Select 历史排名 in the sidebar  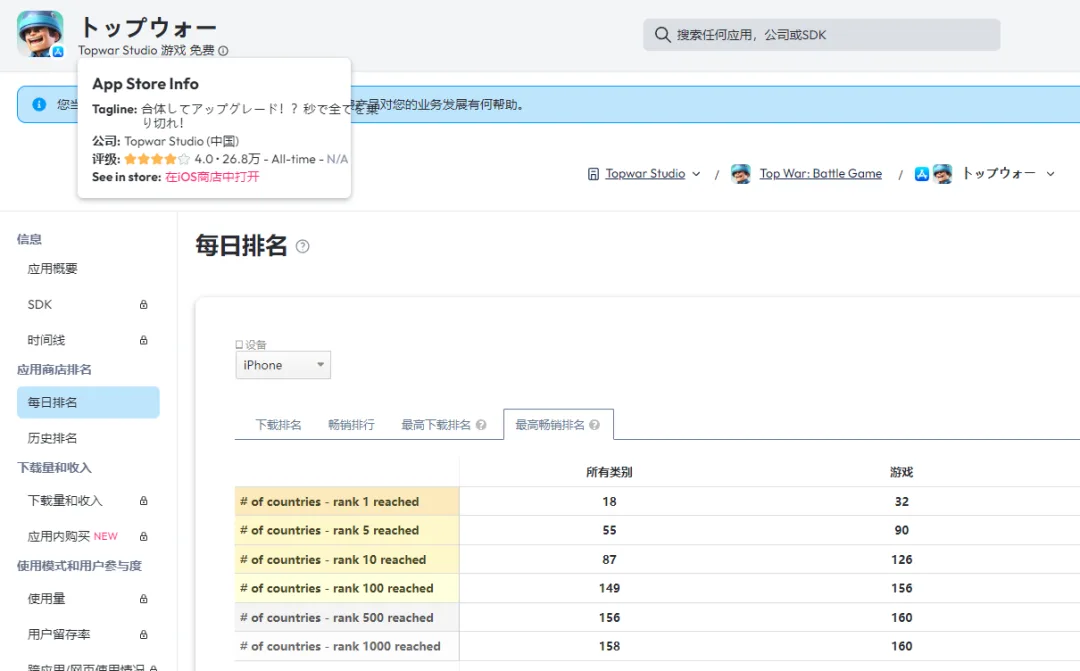[x=52, y=438]
